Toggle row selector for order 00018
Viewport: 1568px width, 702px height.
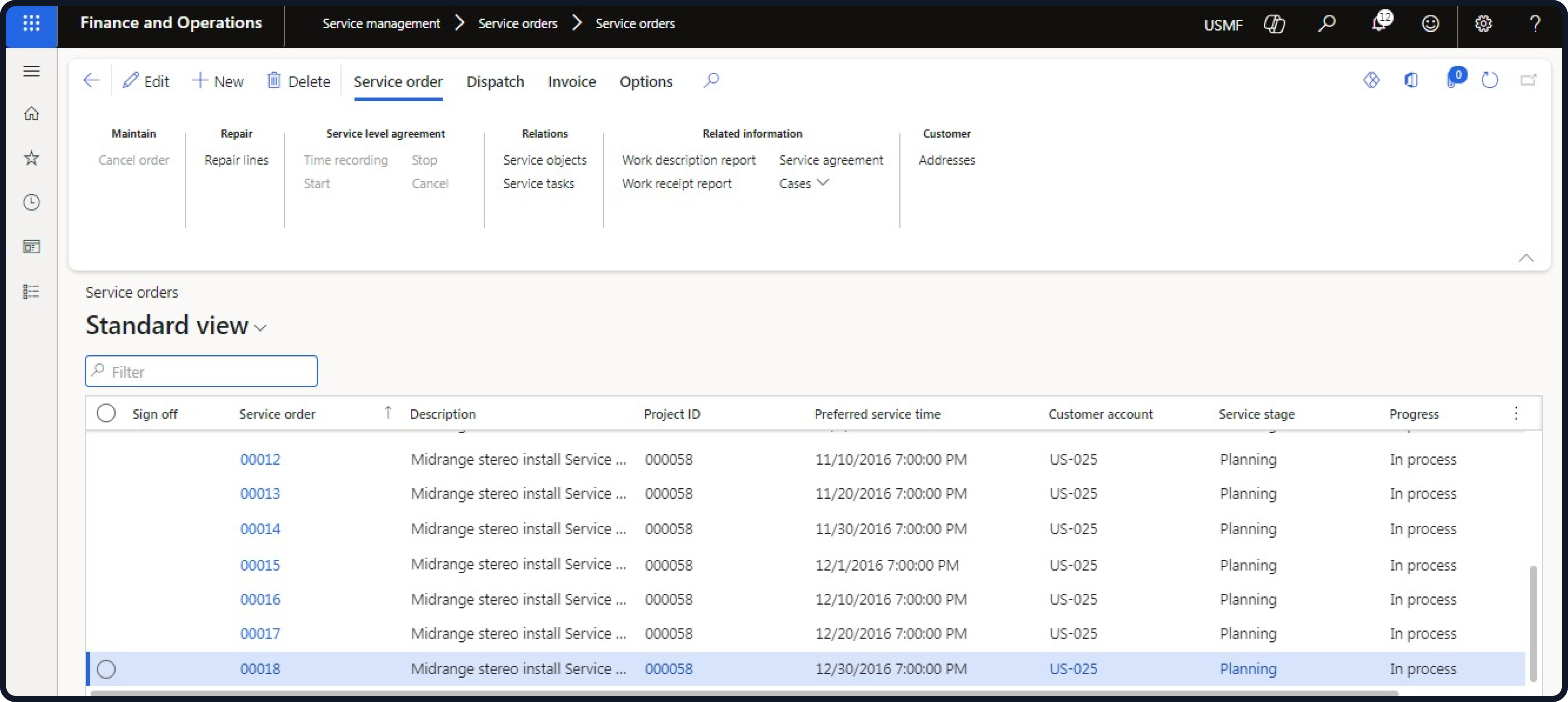point(106,668)
